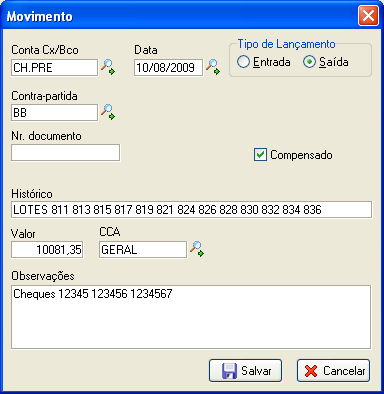This screenshot has height=394, width=384.
Task: Click the Contra-partida field containing BB
Action: tap(55, 113)
